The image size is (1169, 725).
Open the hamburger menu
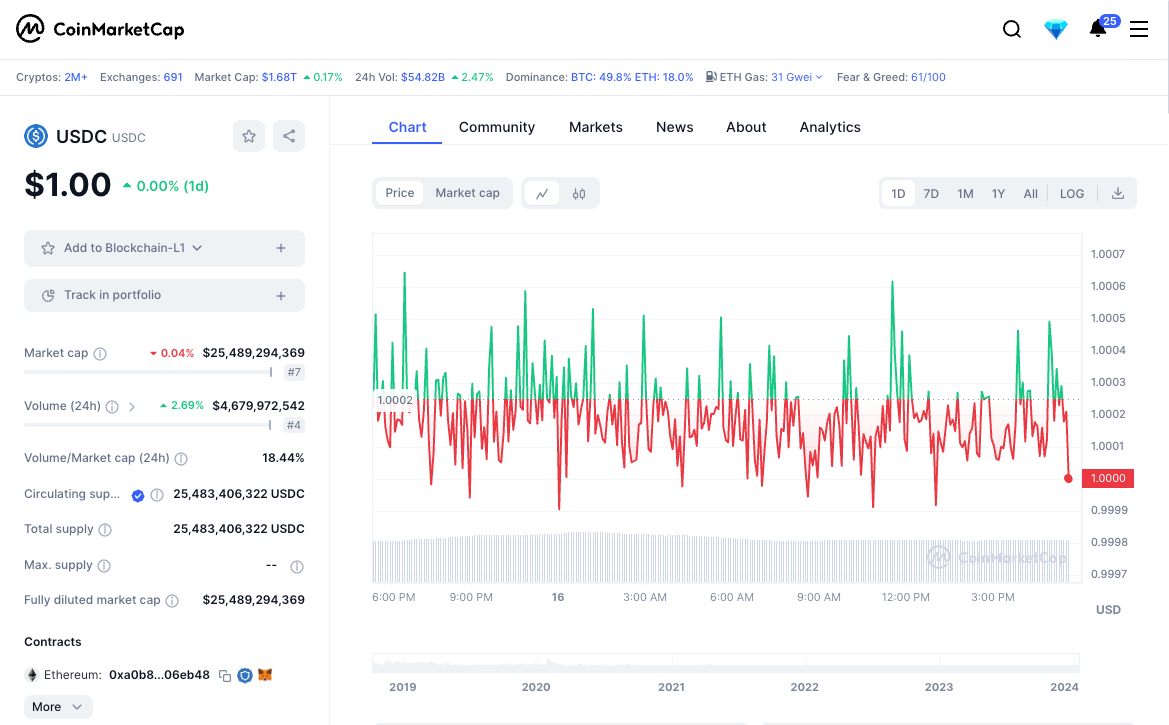pyautogui.click(x=1138, y=29)
